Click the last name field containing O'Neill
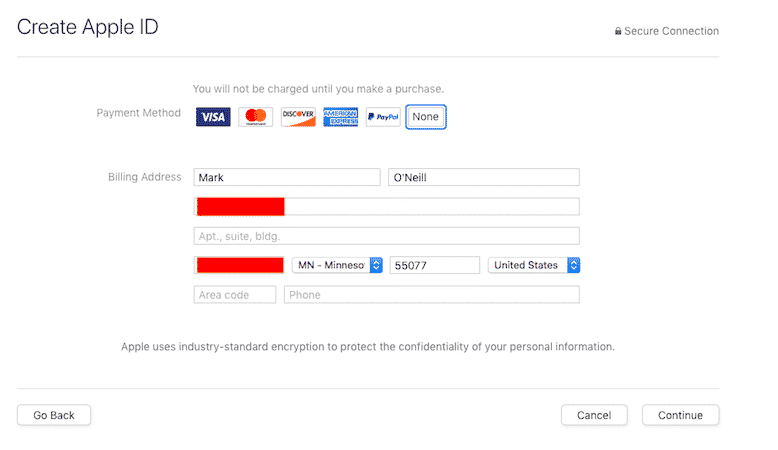 483,177
